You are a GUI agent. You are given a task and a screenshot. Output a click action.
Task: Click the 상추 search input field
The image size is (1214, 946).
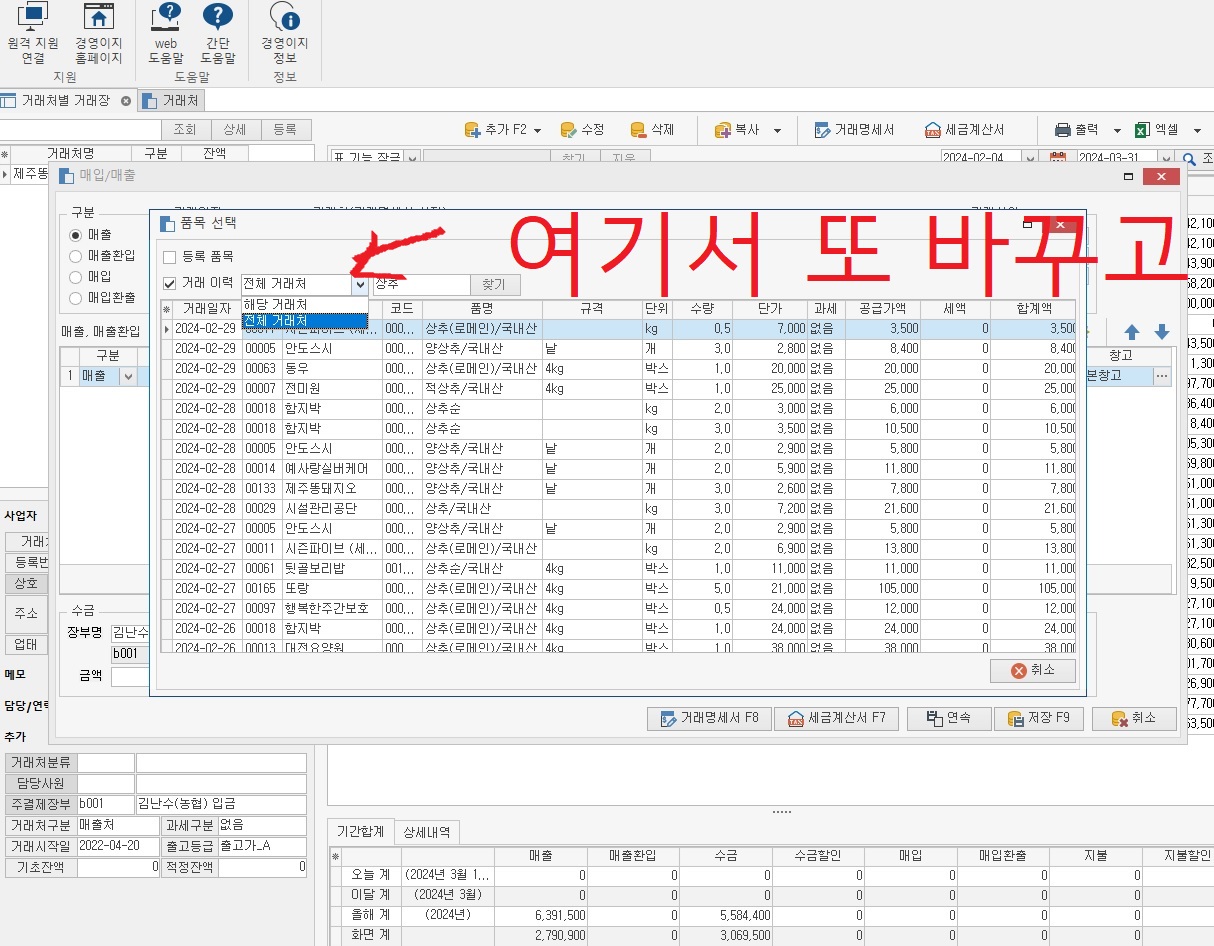(420, 285)
